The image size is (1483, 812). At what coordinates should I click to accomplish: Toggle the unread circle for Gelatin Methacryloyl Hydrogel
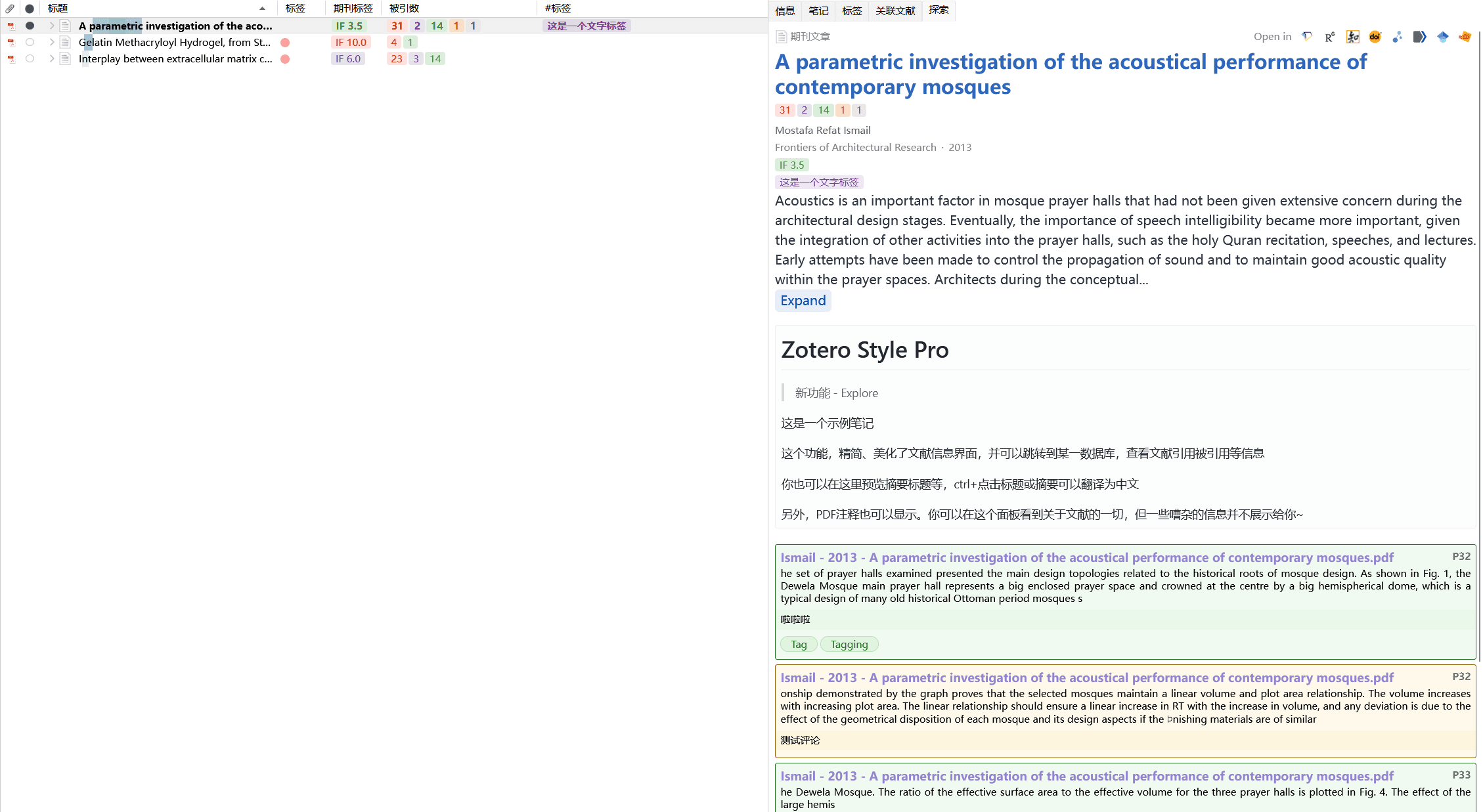(x=30, y=41)
